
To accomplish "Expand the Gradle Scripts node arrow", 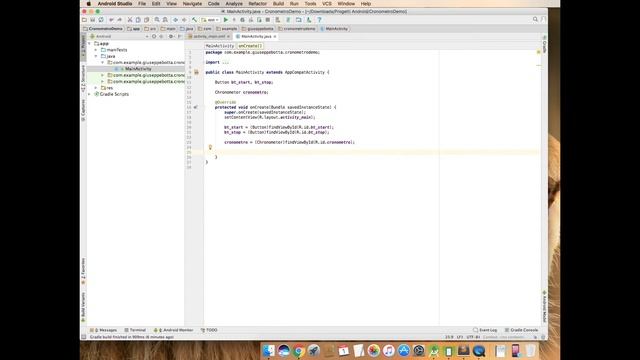I will pyautogui.click(x=90, y=94).
